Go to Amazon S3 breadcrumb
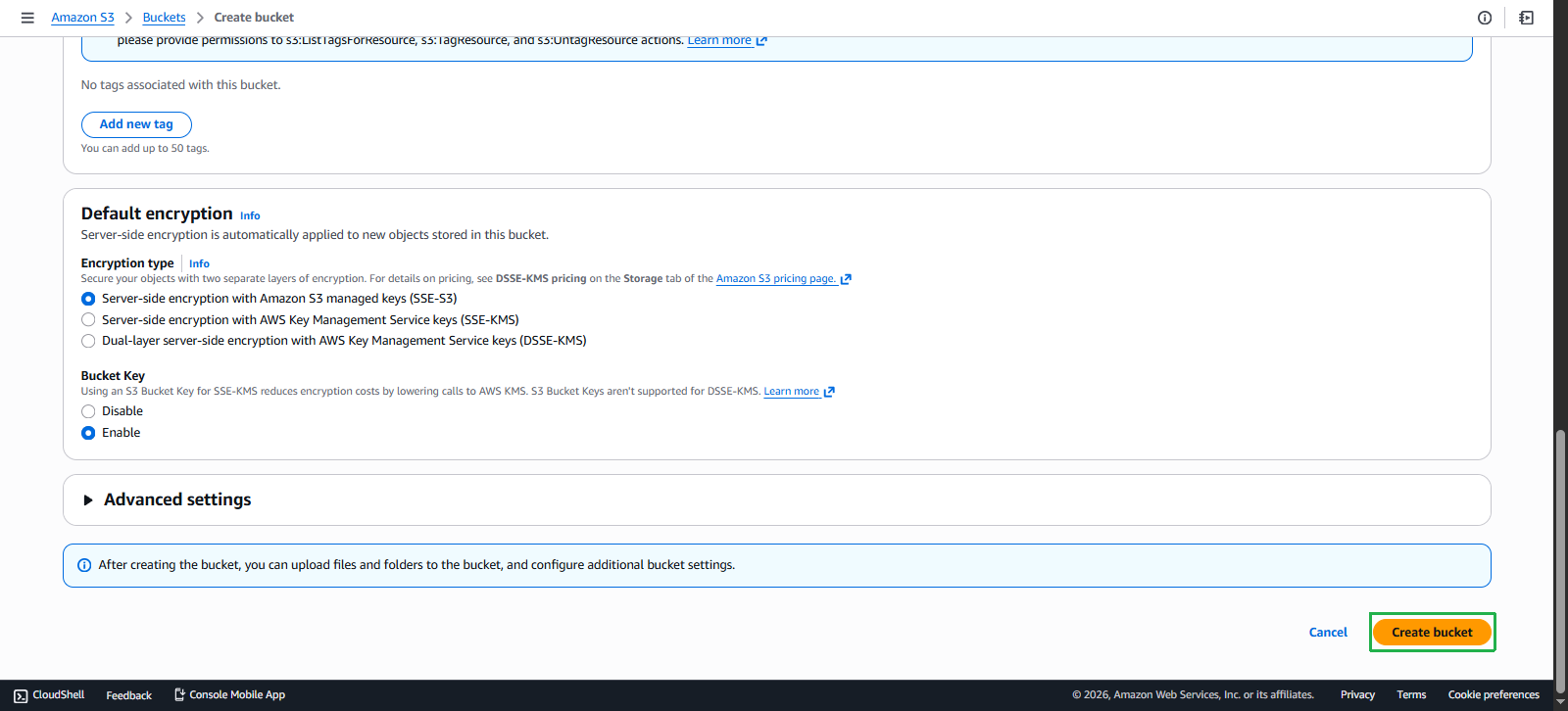1568x711 pixels. pyautogui.click(x=82, y=18)
